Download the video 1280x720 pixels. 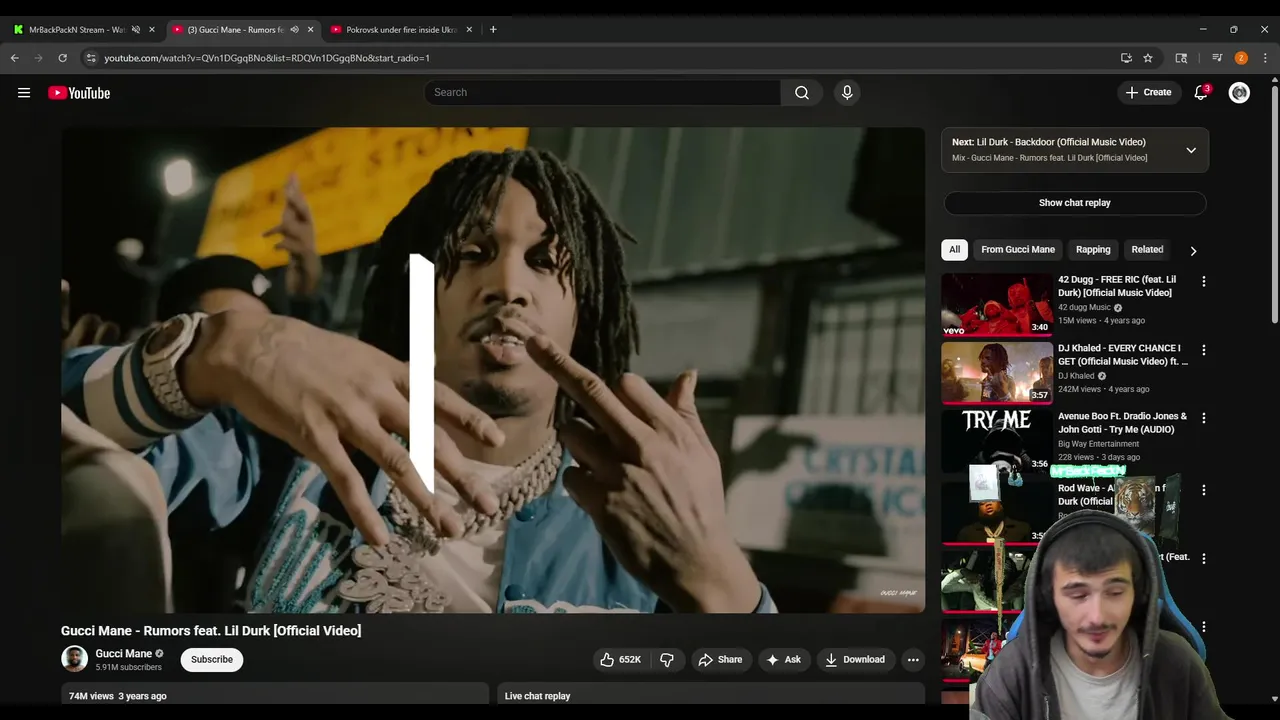(x=855, y=660)
